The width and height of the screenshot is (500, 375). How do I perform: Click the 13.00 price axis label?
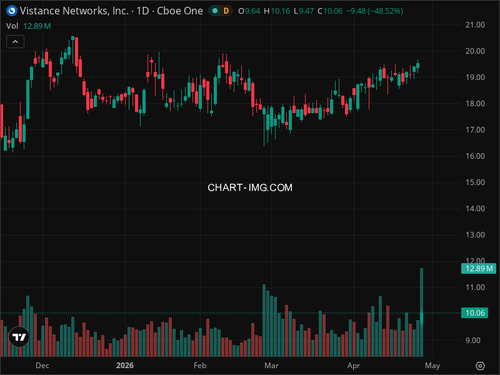click(x=475, y=235)
